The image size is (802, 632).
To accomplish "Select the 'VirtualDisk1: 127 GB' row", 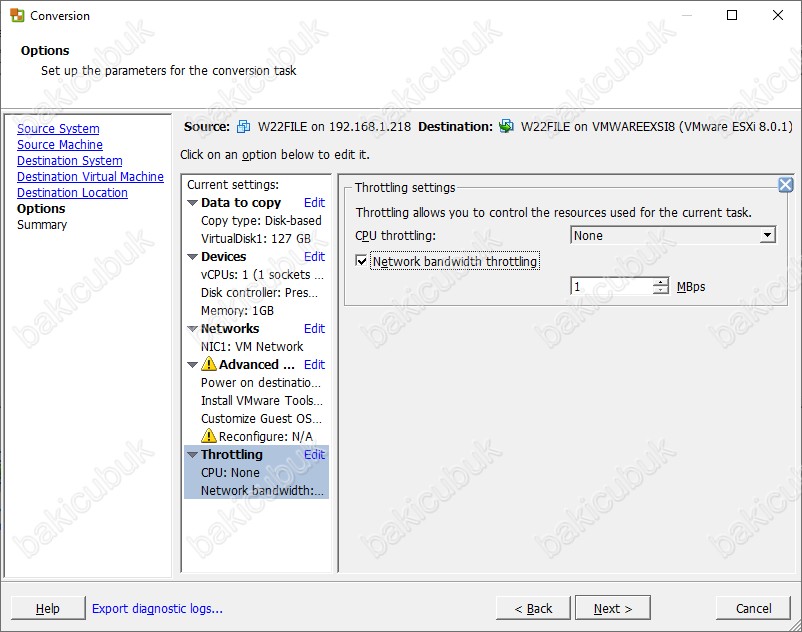I will (256, 238).
